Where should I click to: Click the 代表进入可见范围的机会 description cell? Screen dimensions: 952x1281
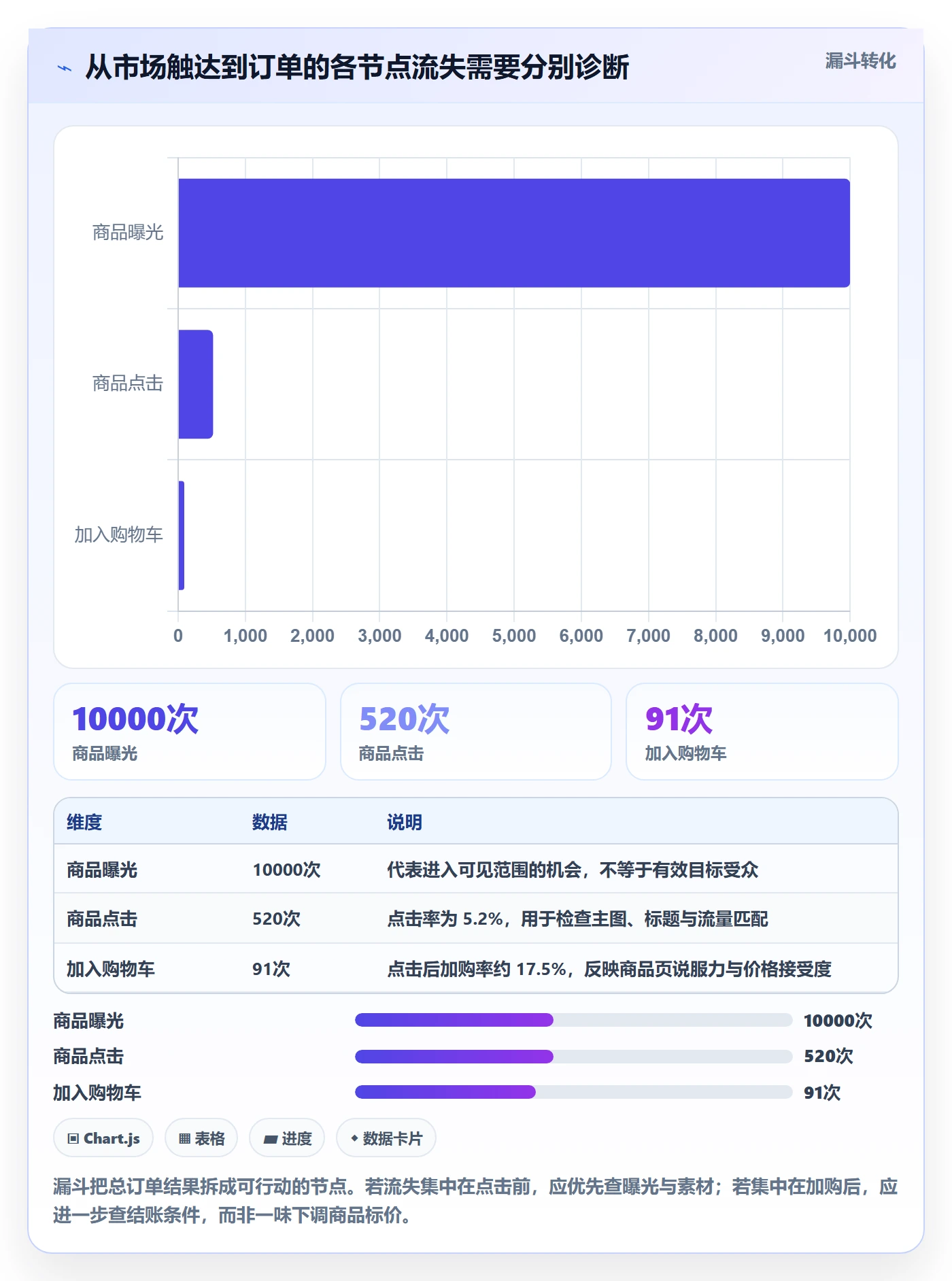coord(573,870)
